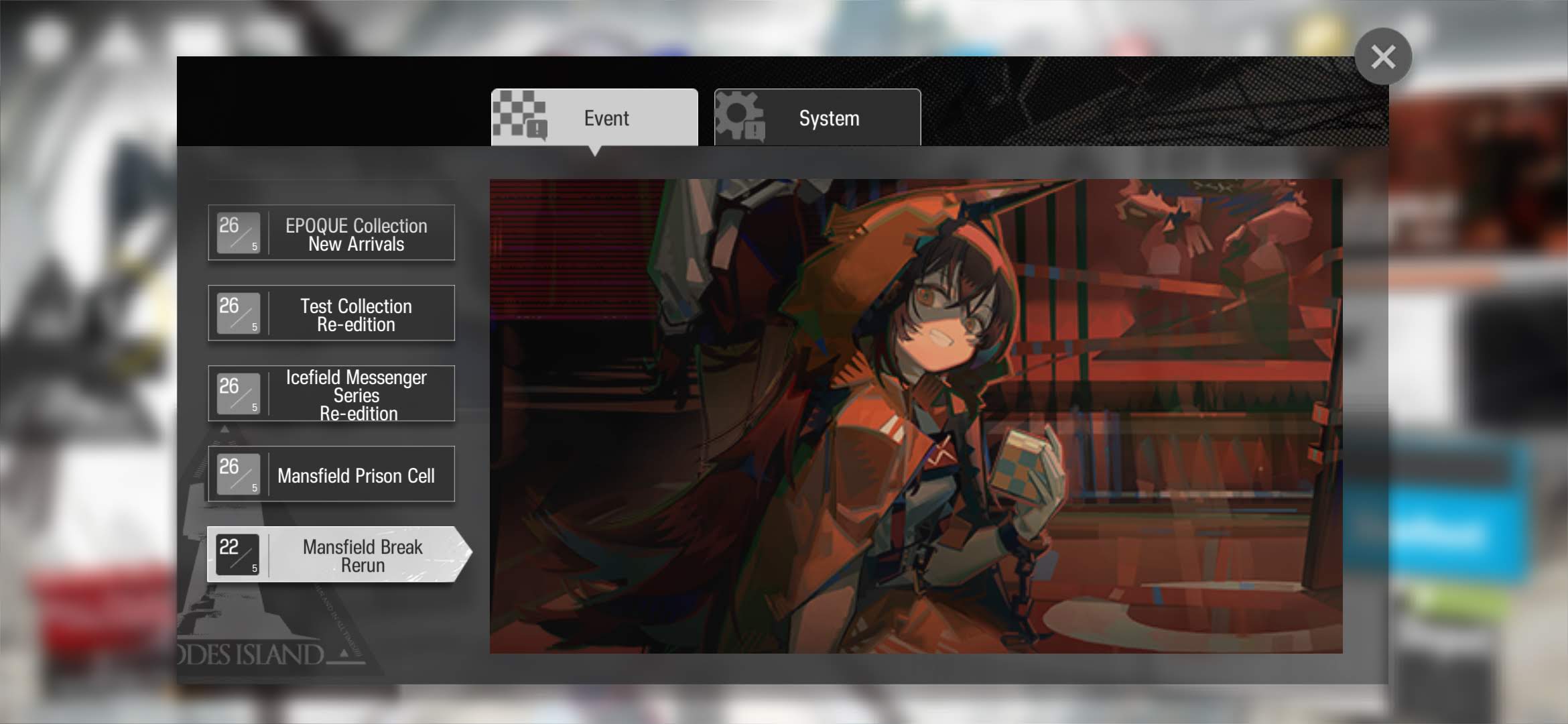Click the pointer triangle beneath Event tab
This screenshot has height=724, width=1568.
point(594,152)
